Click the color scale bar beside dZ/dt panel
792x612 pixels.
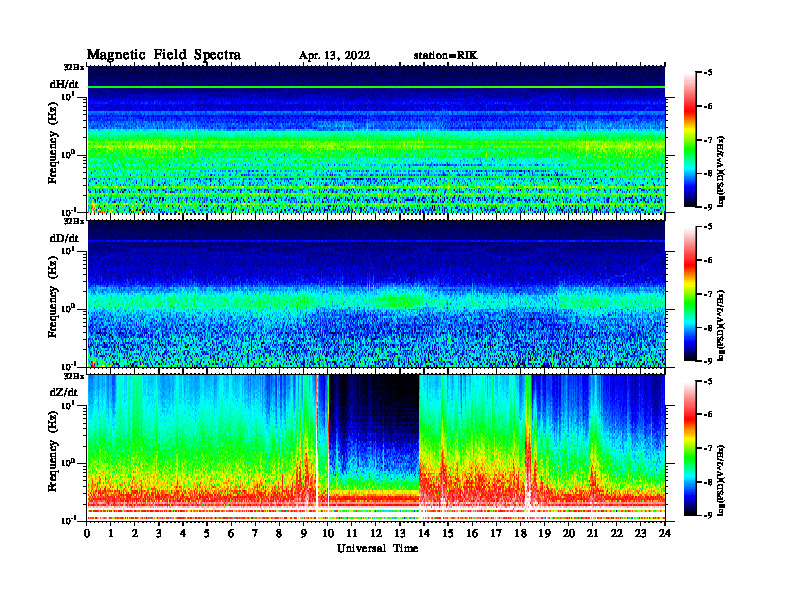click(690, 448)
